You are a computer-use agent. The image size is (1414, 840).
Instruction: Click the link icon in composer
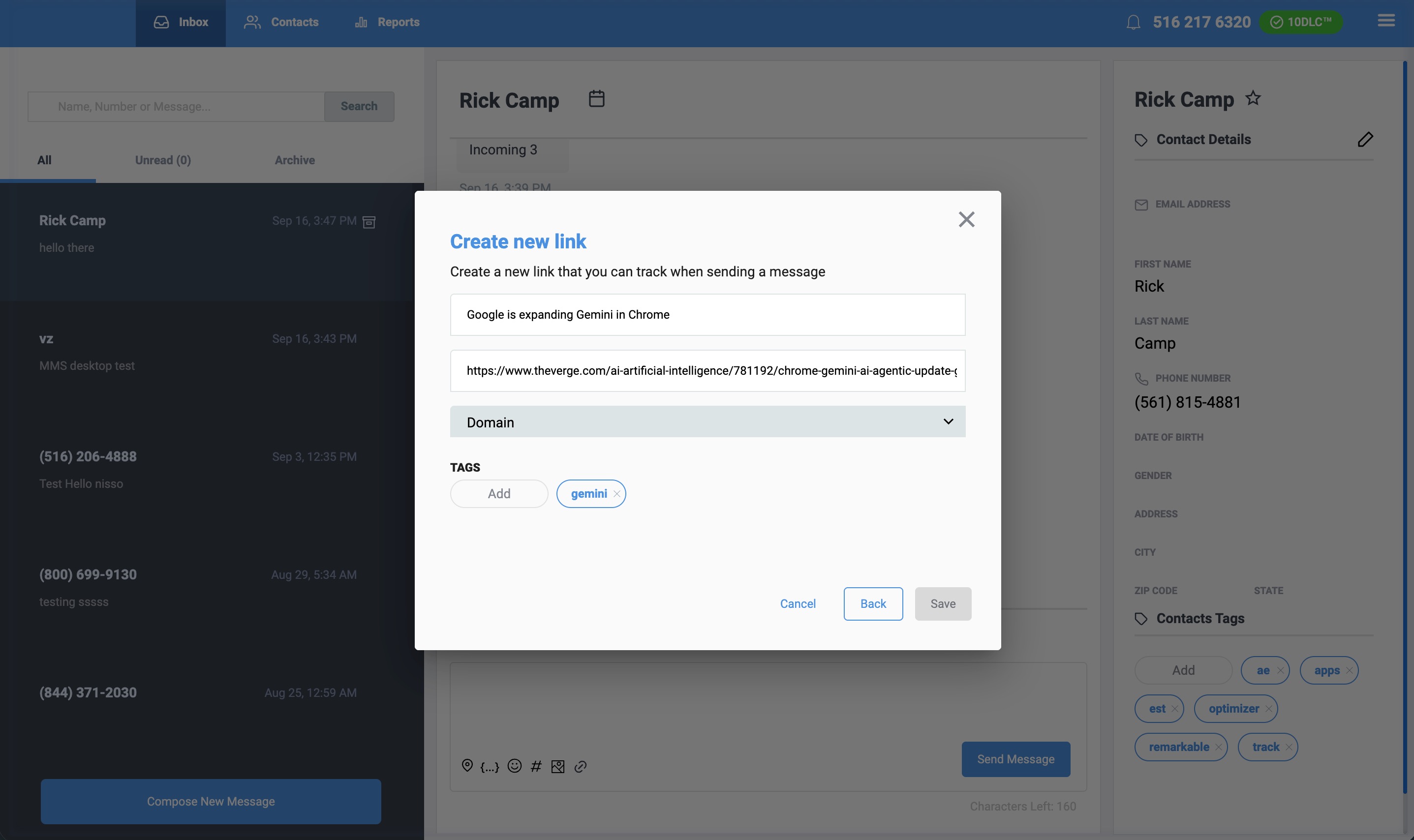point(581,766)
